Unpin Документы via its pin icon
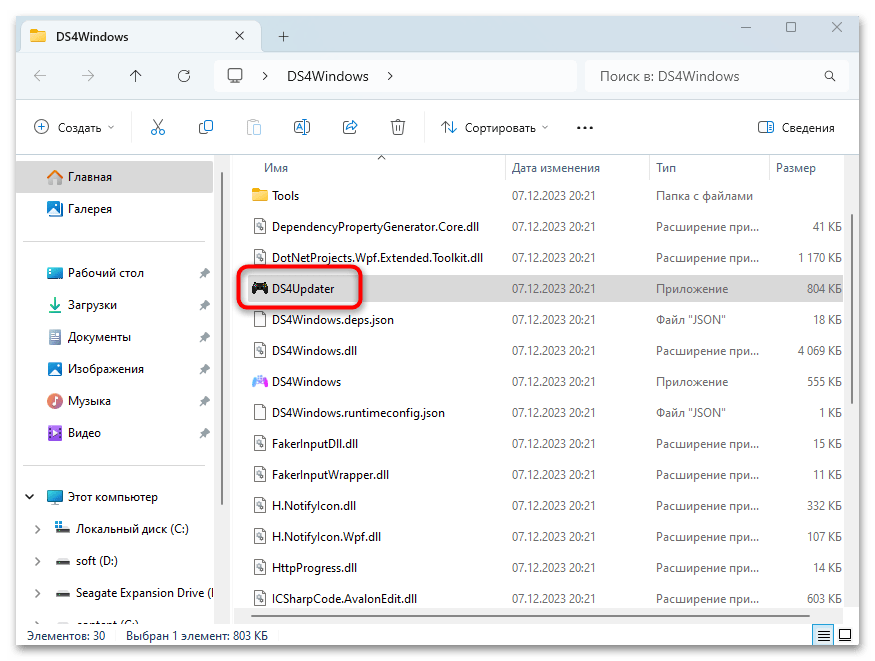Image resolution: width=875 pixels, height=661 pixels. tap(204, 337)
